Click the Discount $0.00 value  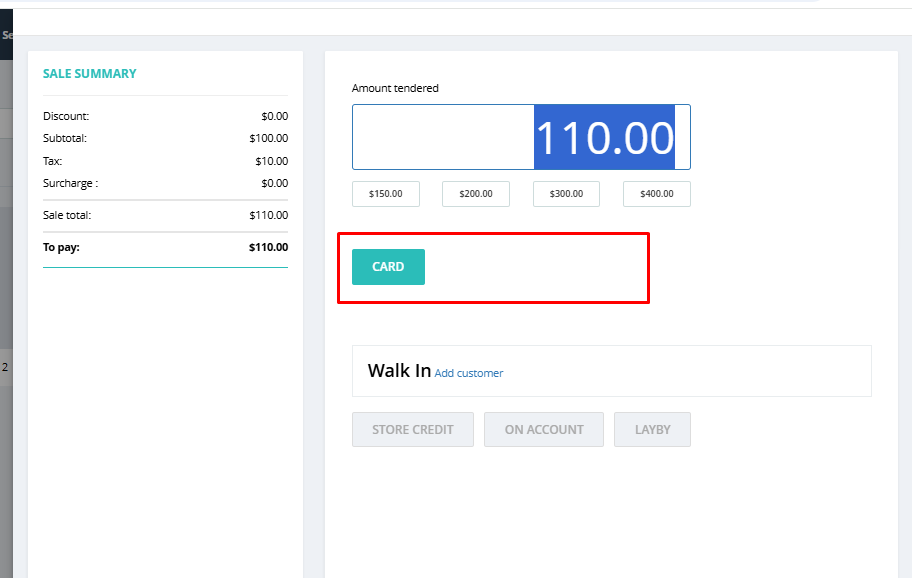(x=274, y=116)
